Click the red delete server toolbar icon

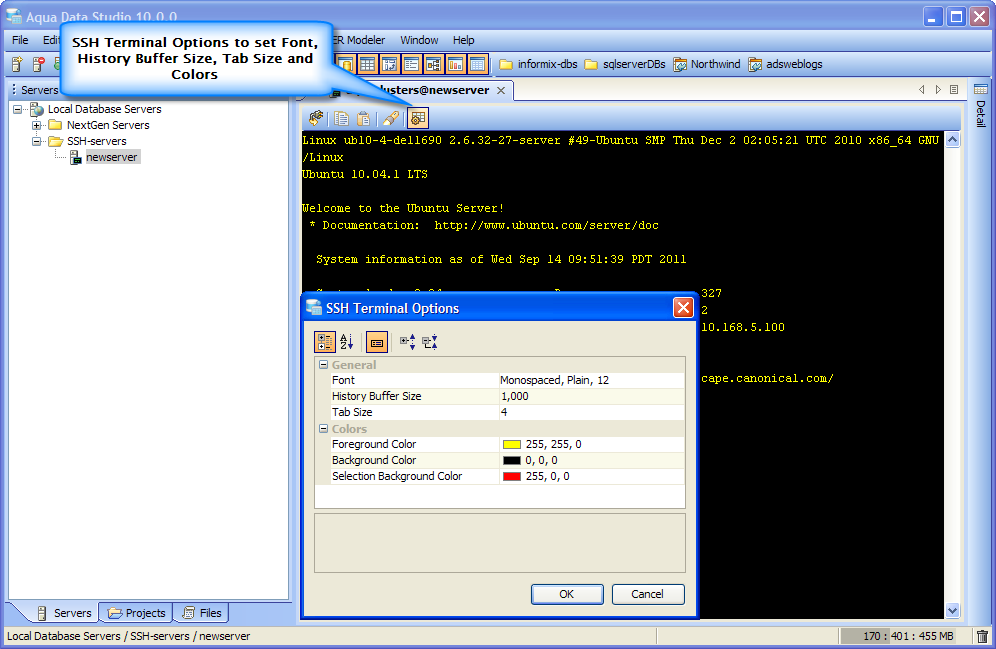coord(38,64)
